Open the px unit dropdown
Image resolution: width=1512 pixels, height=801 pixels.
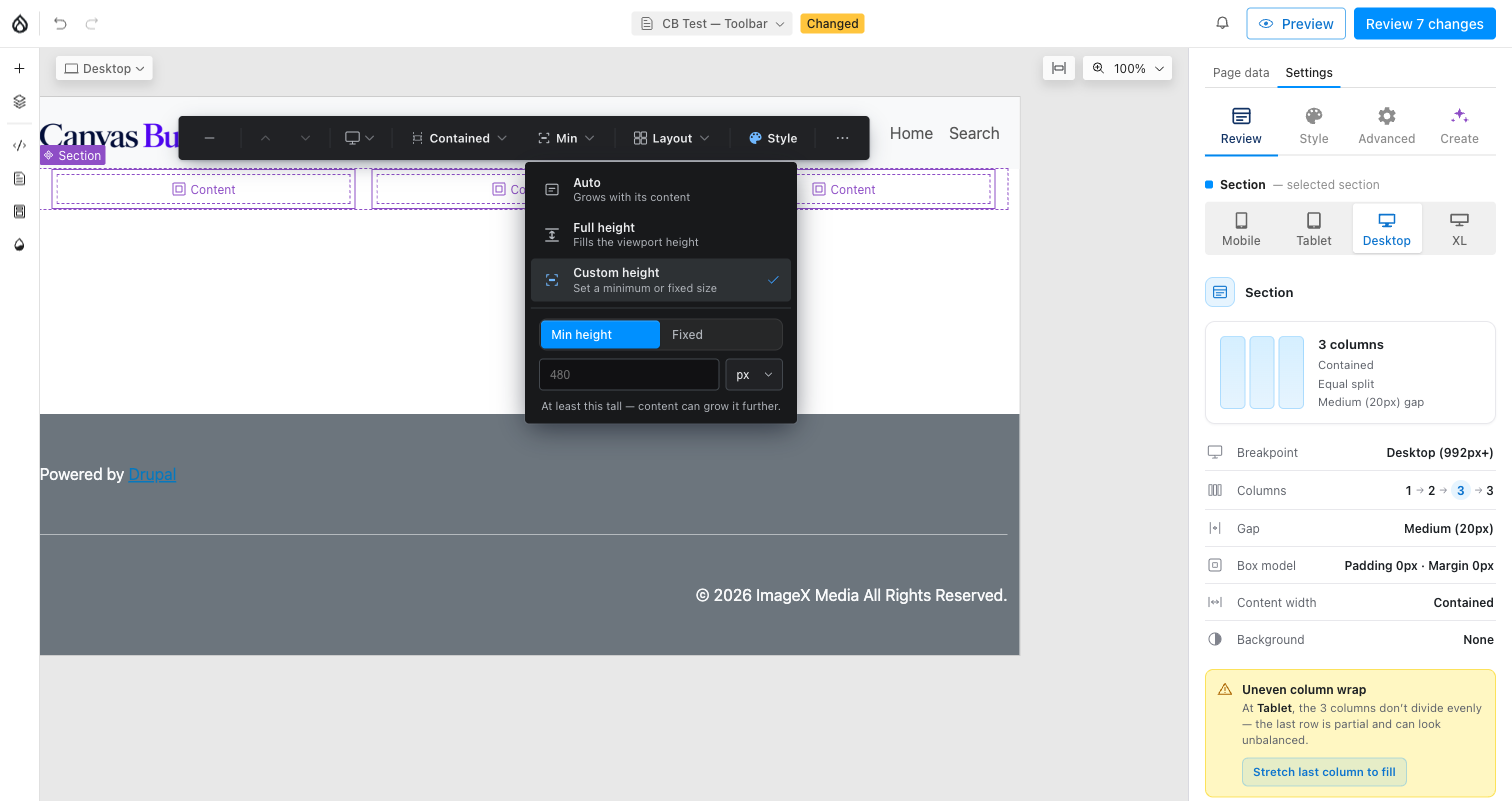[x=754, y=374]
